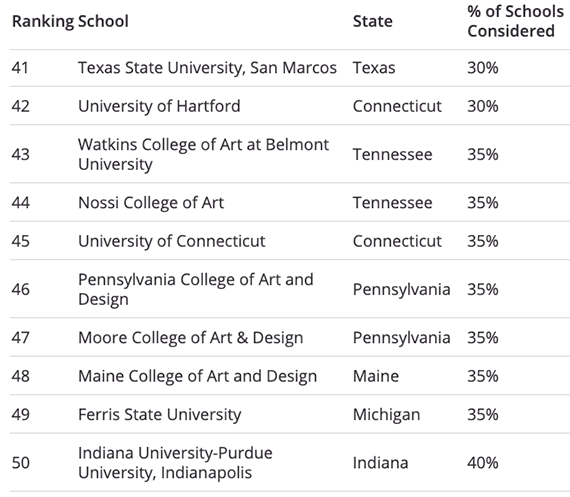Click Moore College of Art & Design
Image resolution: width=570 pixels, height=497 pixels.
tap(190, 338)
